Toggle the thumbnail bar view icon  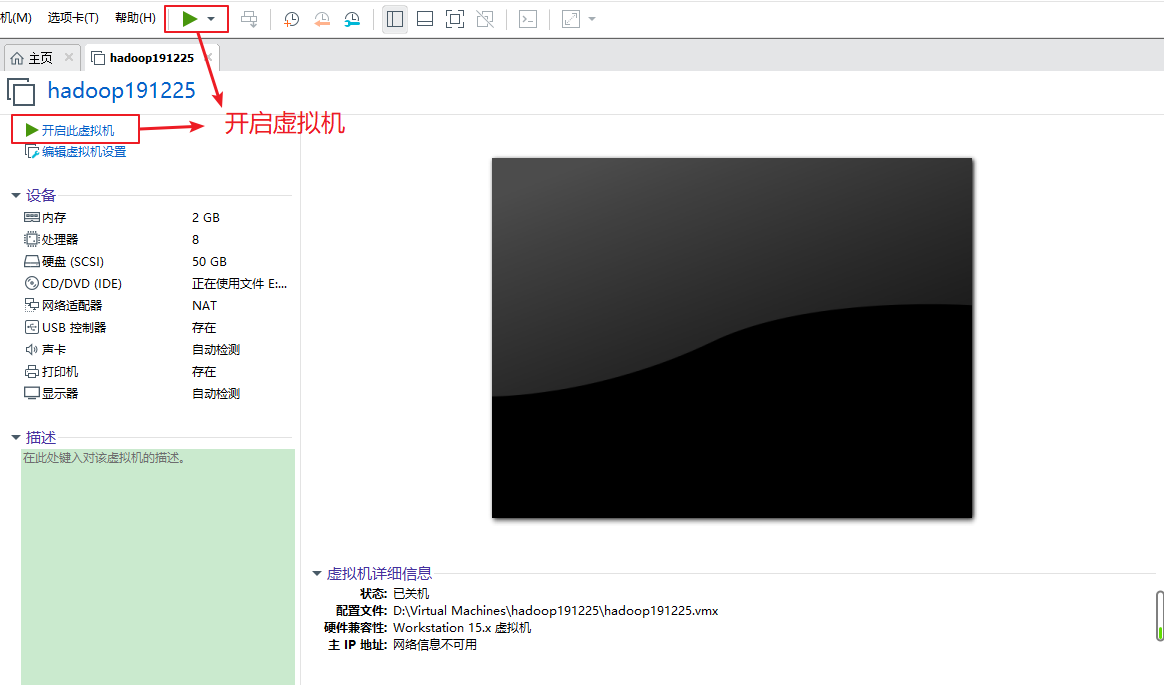pos(425,19)
